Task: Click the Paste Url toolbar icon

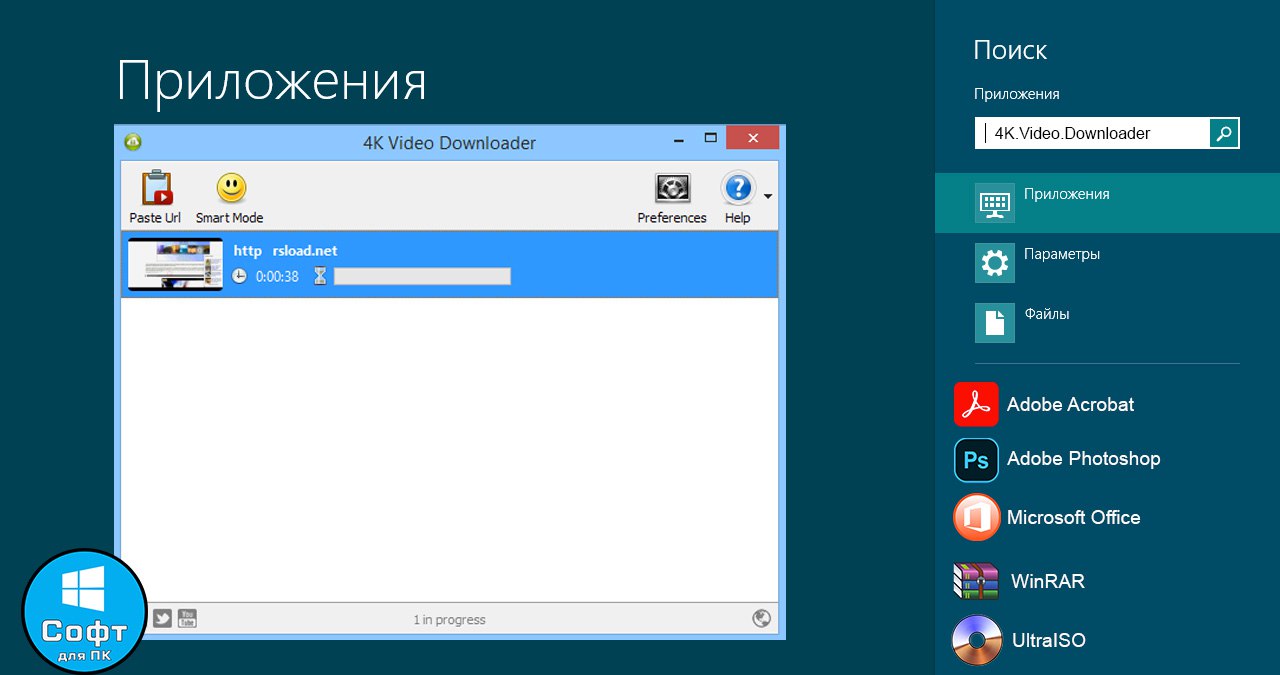Action: click(x=155, y=188)
